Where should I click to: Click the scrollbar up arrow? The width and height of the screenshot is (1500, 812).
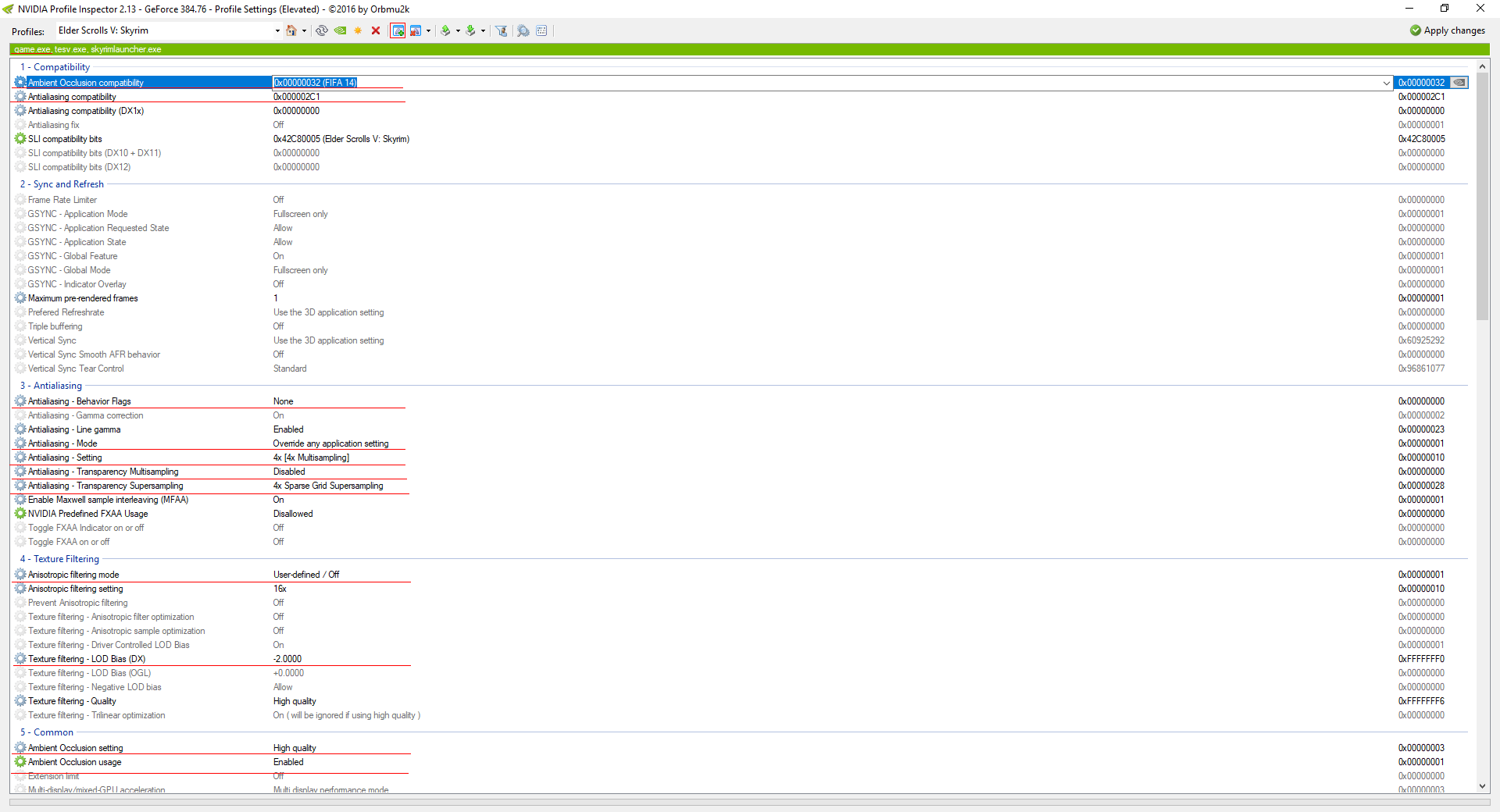pyautogui.click(x=1482, y=66)
